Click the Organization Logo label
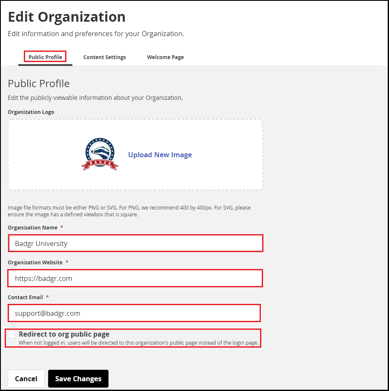The width and height of the screenshot is (389, 391). pyautogui.click(x=31, y=112)
